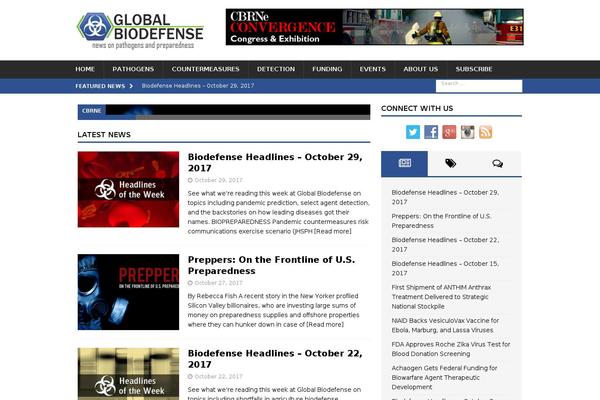Open sidebar link Achaogen Gets Federal Funding

(444, 377)
